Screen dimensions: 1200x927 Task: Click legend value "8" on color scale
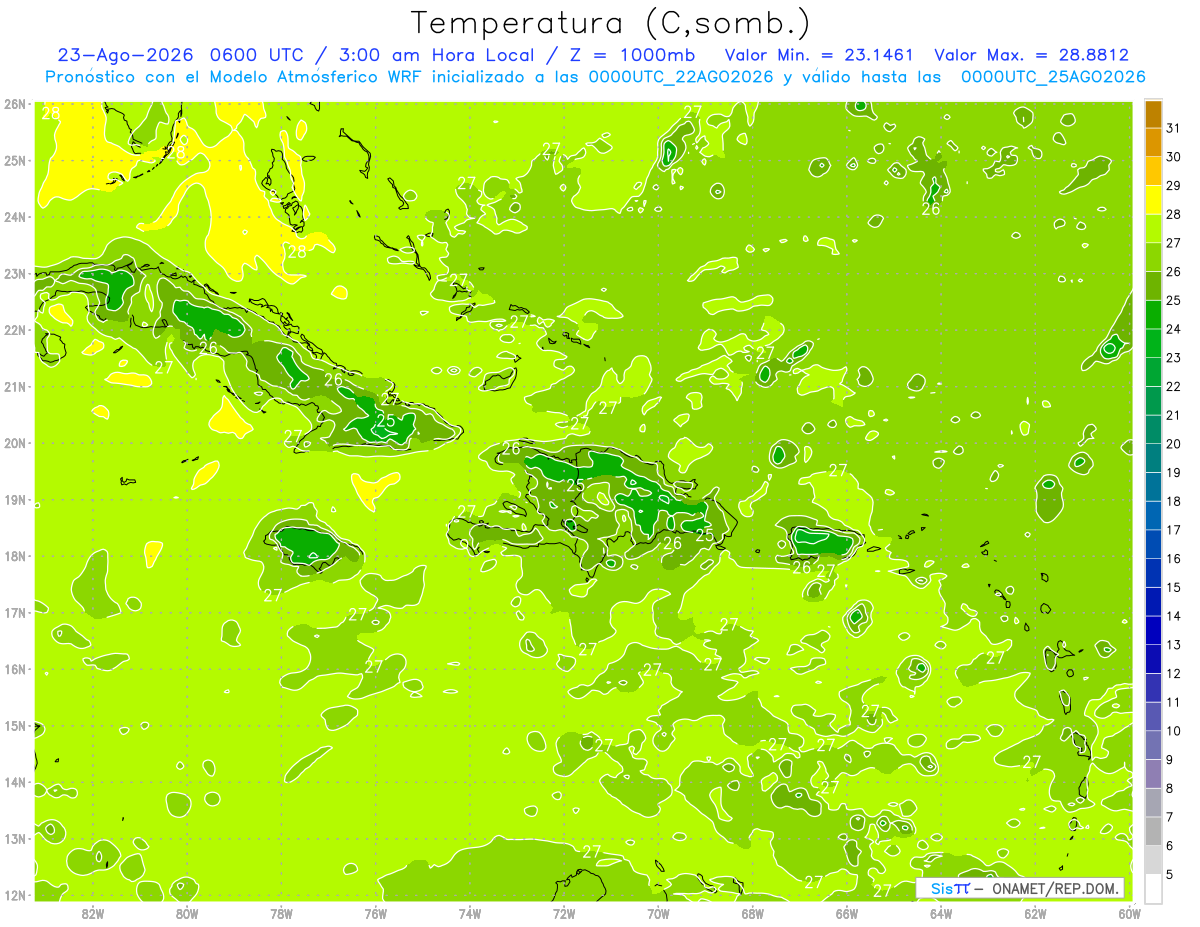tap(1169, 789)
